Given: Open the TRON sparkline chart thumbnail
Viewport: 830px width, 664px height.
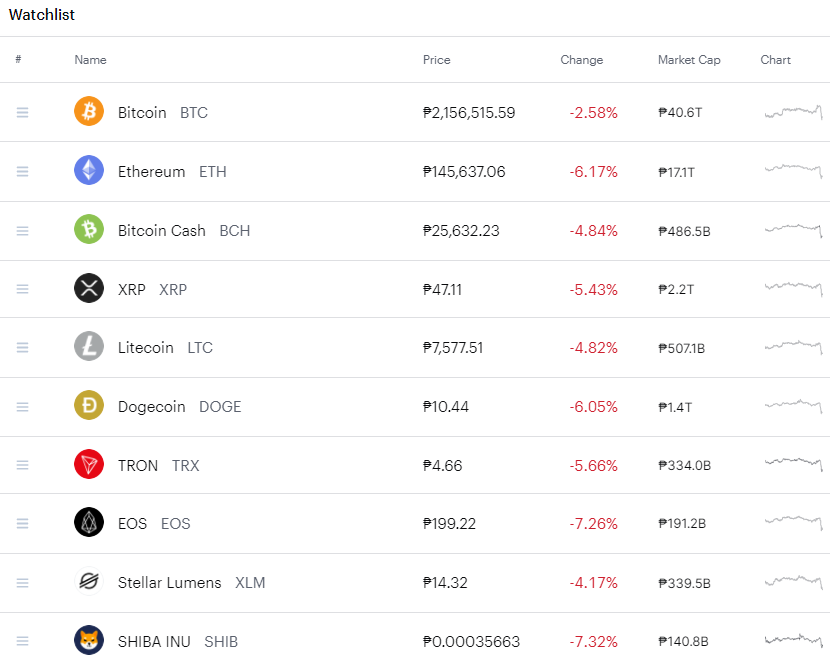Looking at the screenshot, I should 793,464.
